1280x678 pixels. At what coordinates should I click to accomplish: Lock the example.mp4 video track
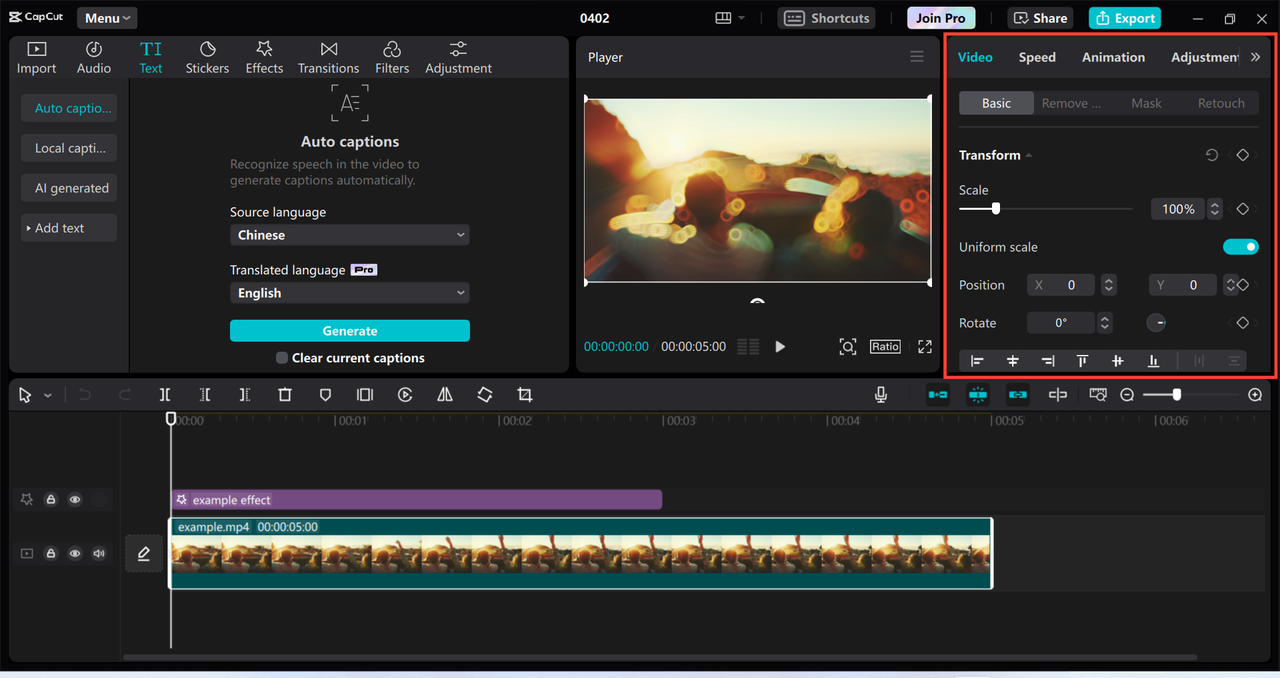tap(51, 553)
